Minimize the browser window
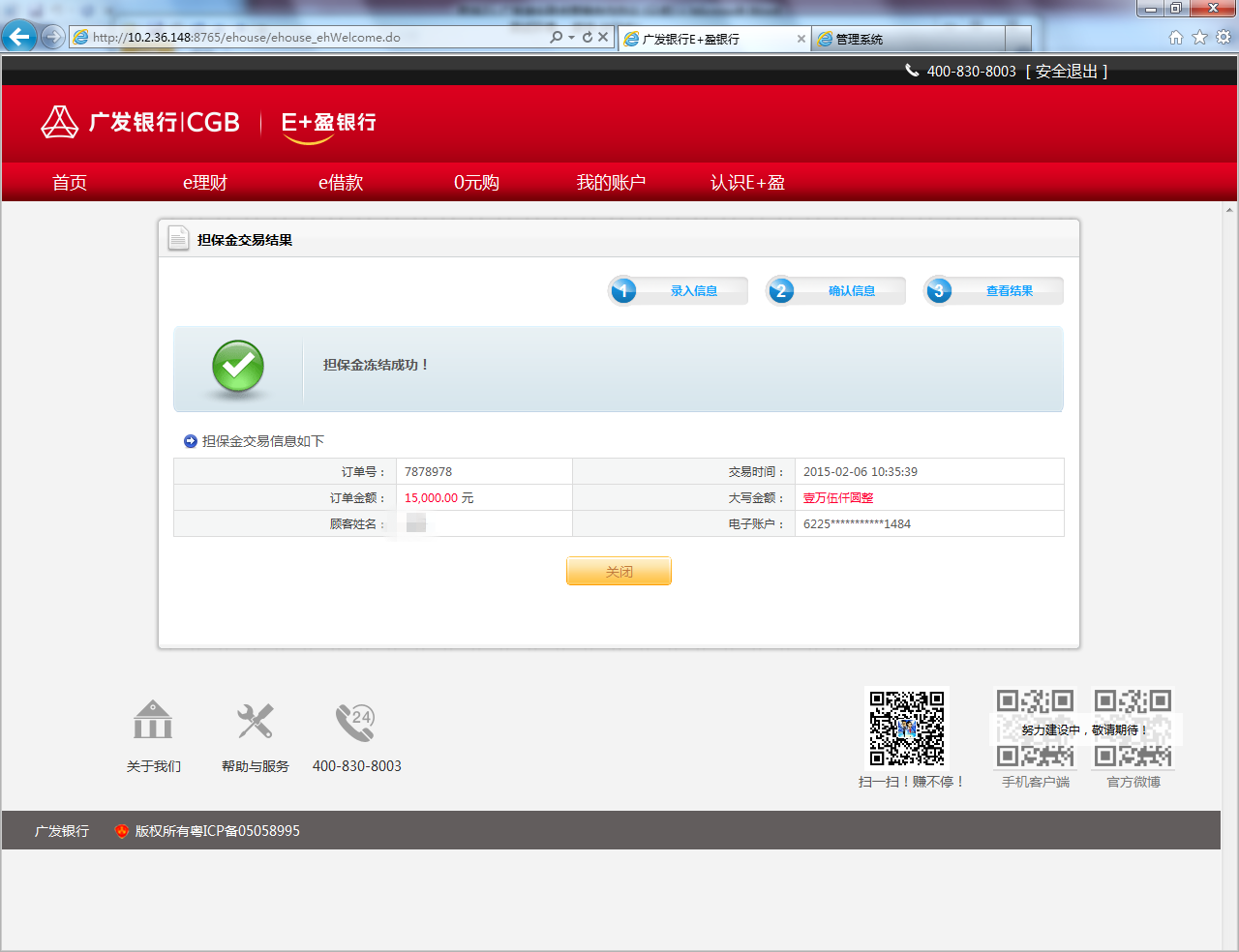Image resolution: width=1239 pixels, height=952 pixels. pos(1150,9)
